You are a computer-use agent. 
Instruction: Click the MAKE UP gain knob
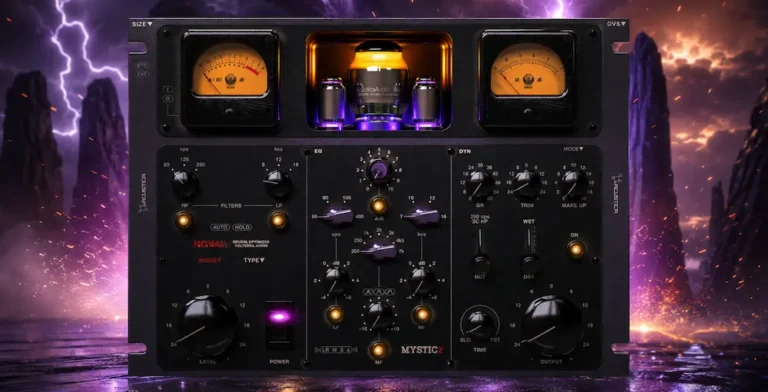pyautogui.click(x=574, y=184)
